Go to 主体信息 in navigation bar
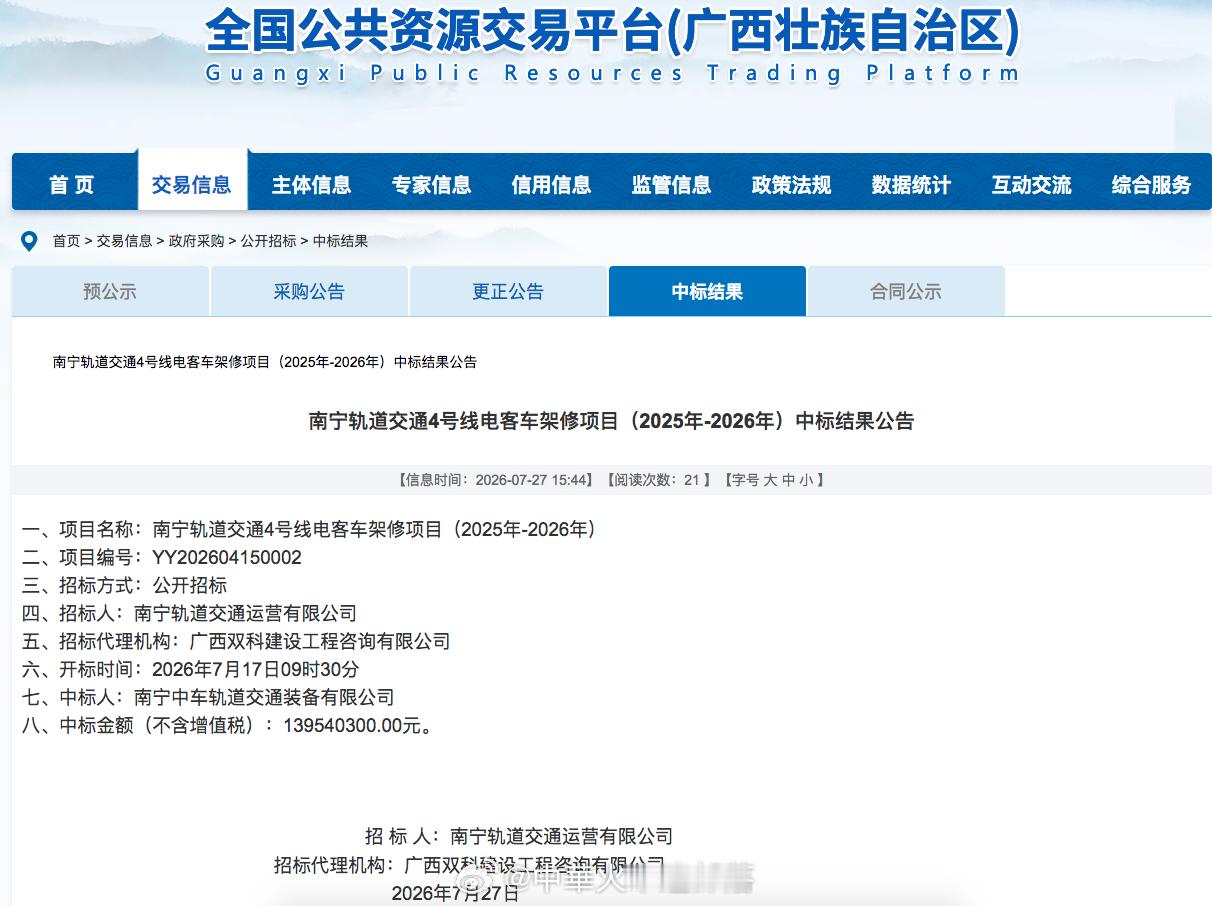The width and height of the screenshot is (1212, 906). (311, 184)
